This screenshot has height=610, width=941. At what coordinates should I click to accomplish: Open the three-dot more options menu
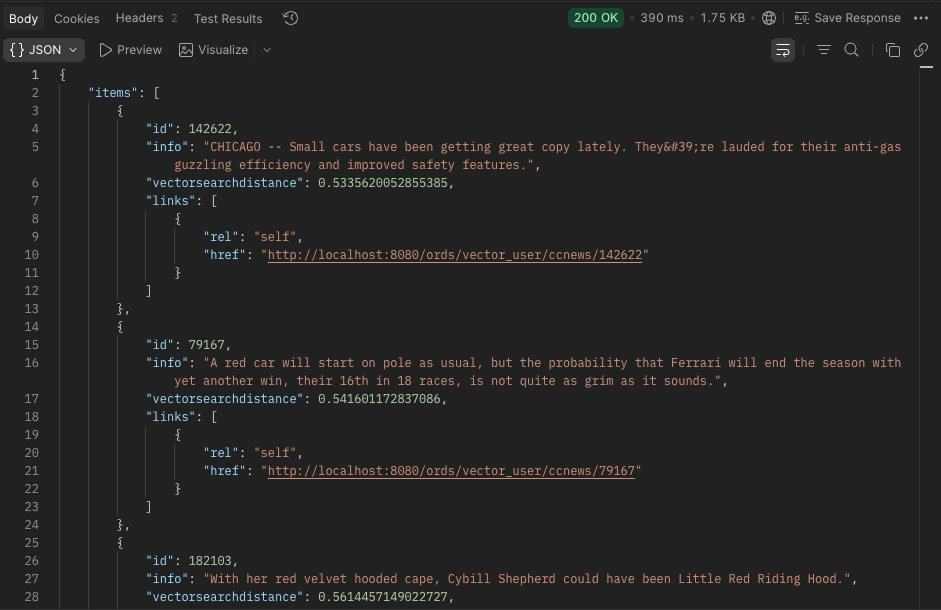921,18
